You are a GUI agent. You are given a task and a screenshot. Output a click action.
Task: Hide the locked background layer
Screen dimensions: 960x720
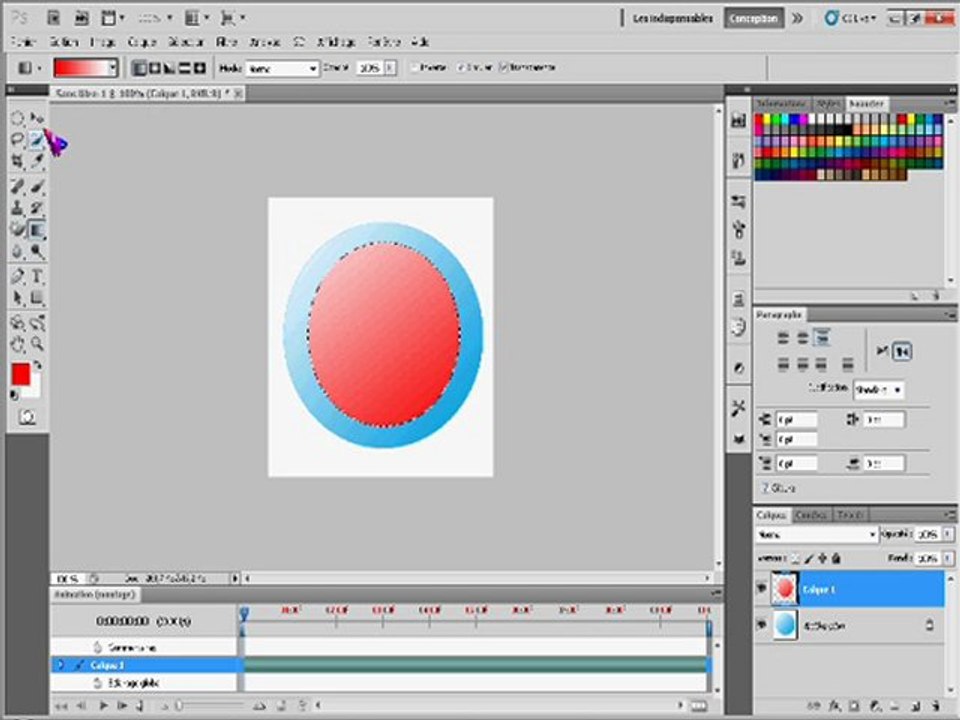click(762, 626)
